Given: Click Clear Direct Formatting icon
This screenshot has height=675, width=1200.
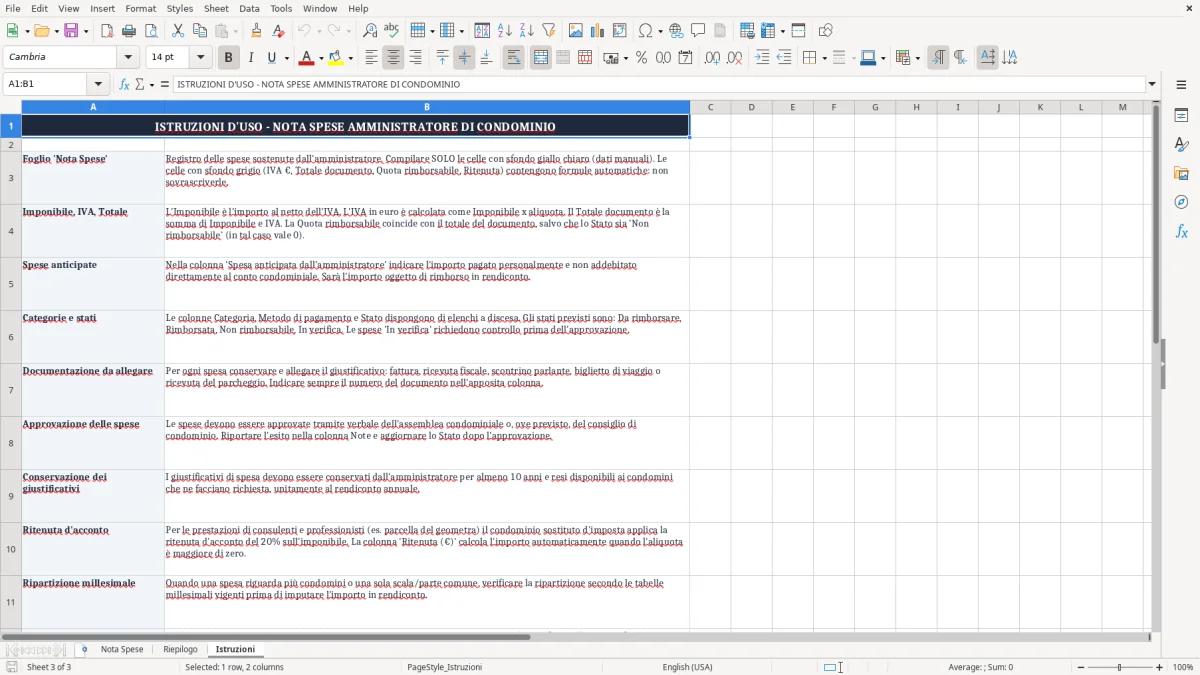Looking at the screenshot, I should (x=279, y=31).
